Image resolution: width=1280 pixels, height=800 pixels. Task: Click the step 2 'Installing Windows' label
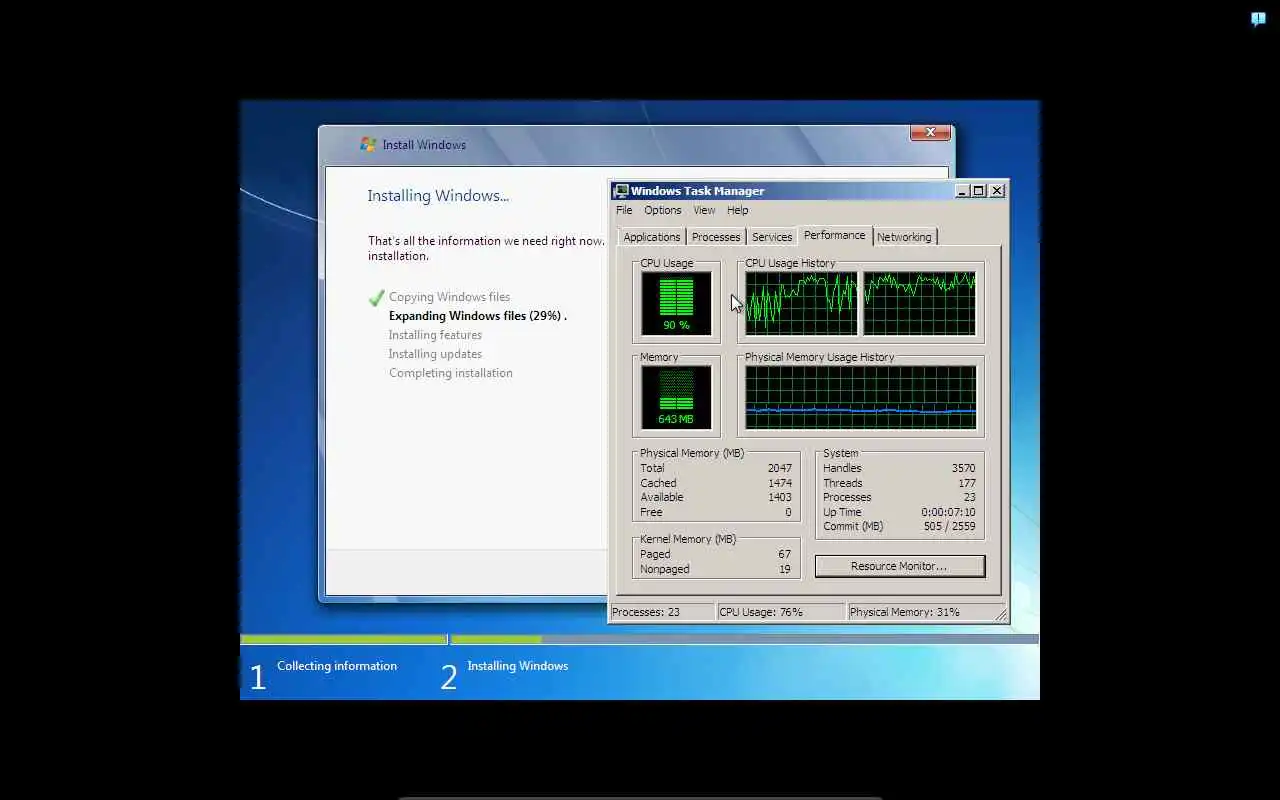518,666
